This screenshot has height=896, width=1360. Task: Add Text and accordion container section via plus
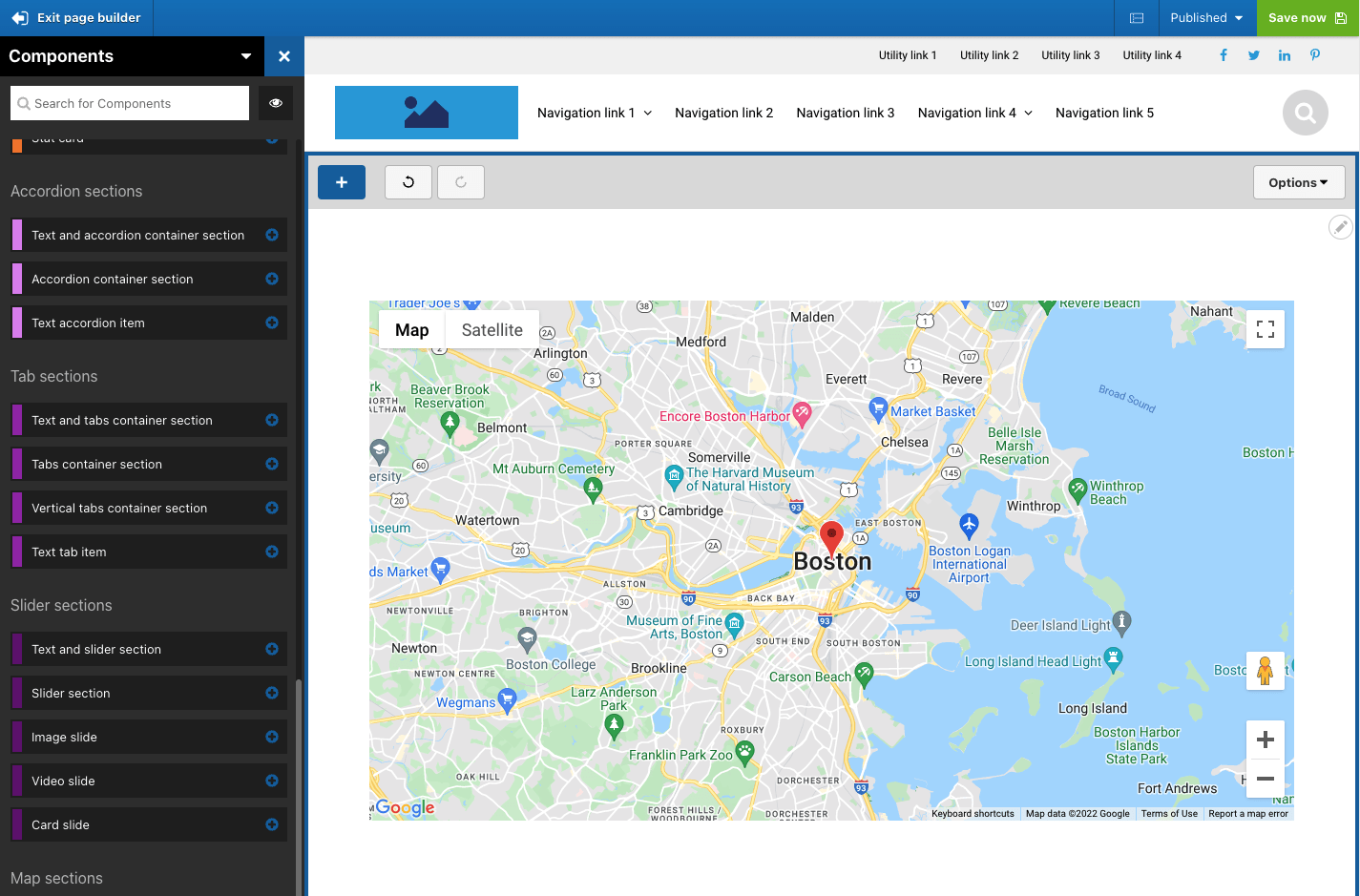pyautogui.click(x=272, y=235)
